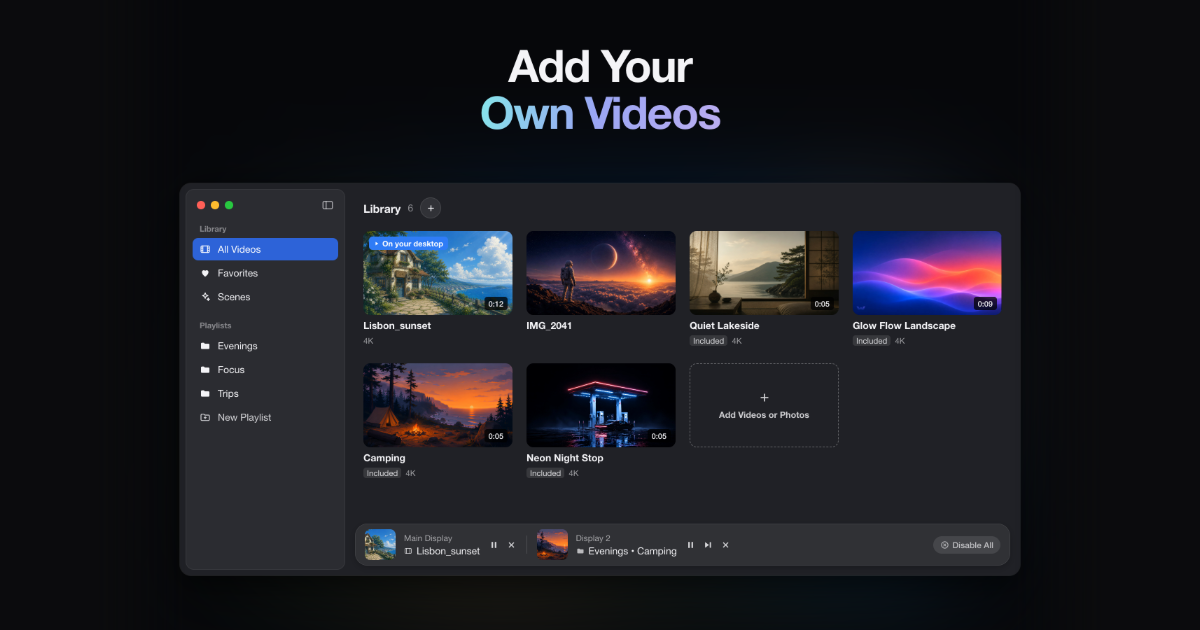1200x630 pixels.
Task: Select the Camping video thumbnail in the library
Action: point(438,405)
